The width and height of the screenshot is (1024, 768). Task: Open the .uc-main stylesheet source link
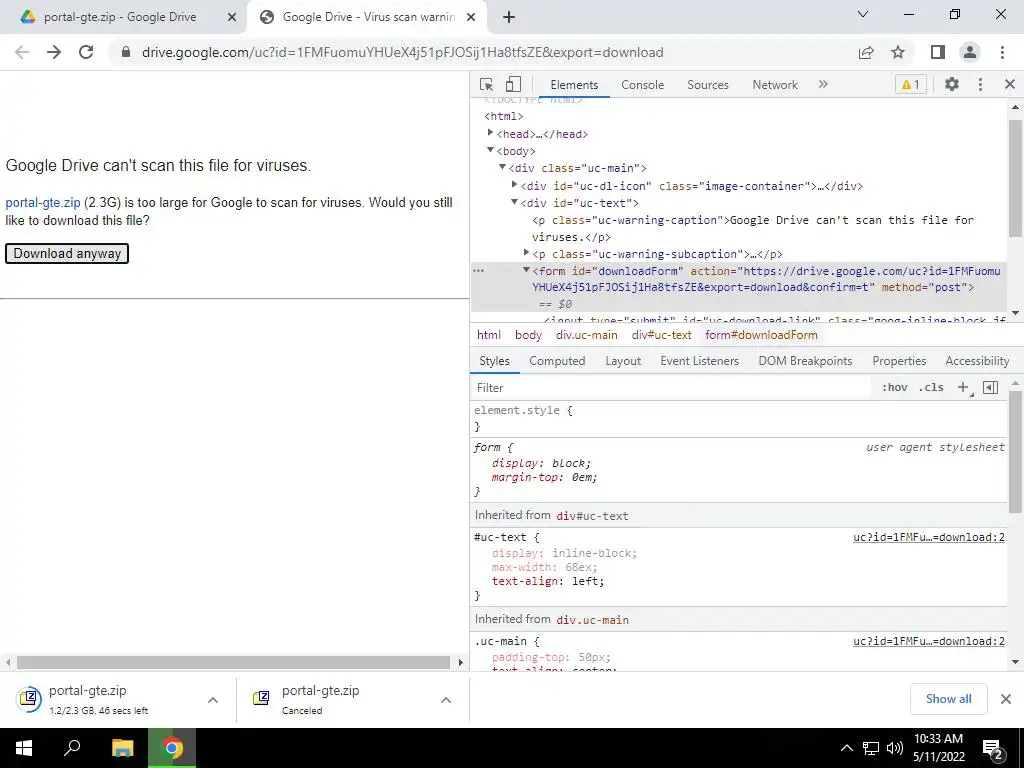click(x=929, y=641)
